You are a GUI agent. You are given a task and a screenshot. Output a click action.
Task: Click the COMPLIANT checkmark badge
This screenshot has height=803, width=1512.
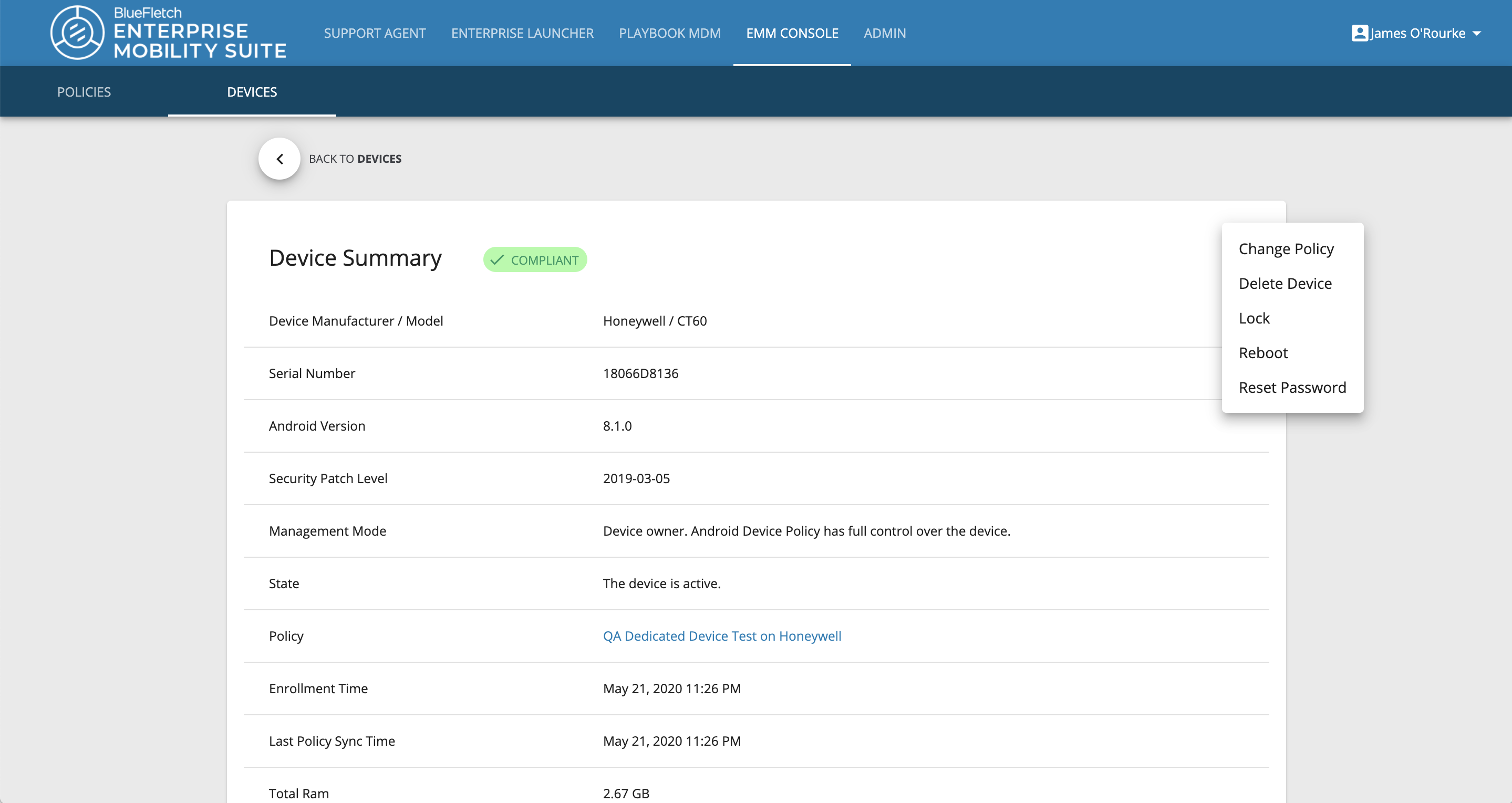(535, 260)
